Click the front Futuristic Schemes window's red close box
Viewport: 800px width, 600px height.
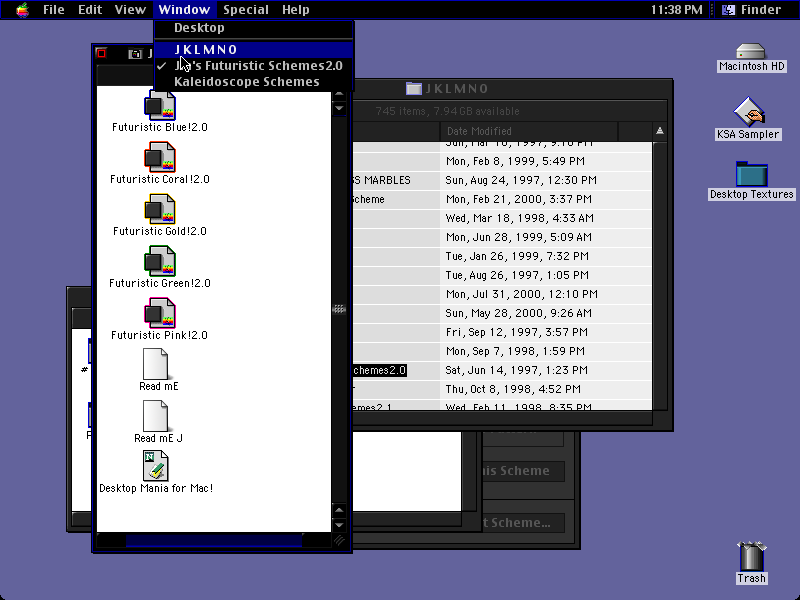tap(102, 54)
